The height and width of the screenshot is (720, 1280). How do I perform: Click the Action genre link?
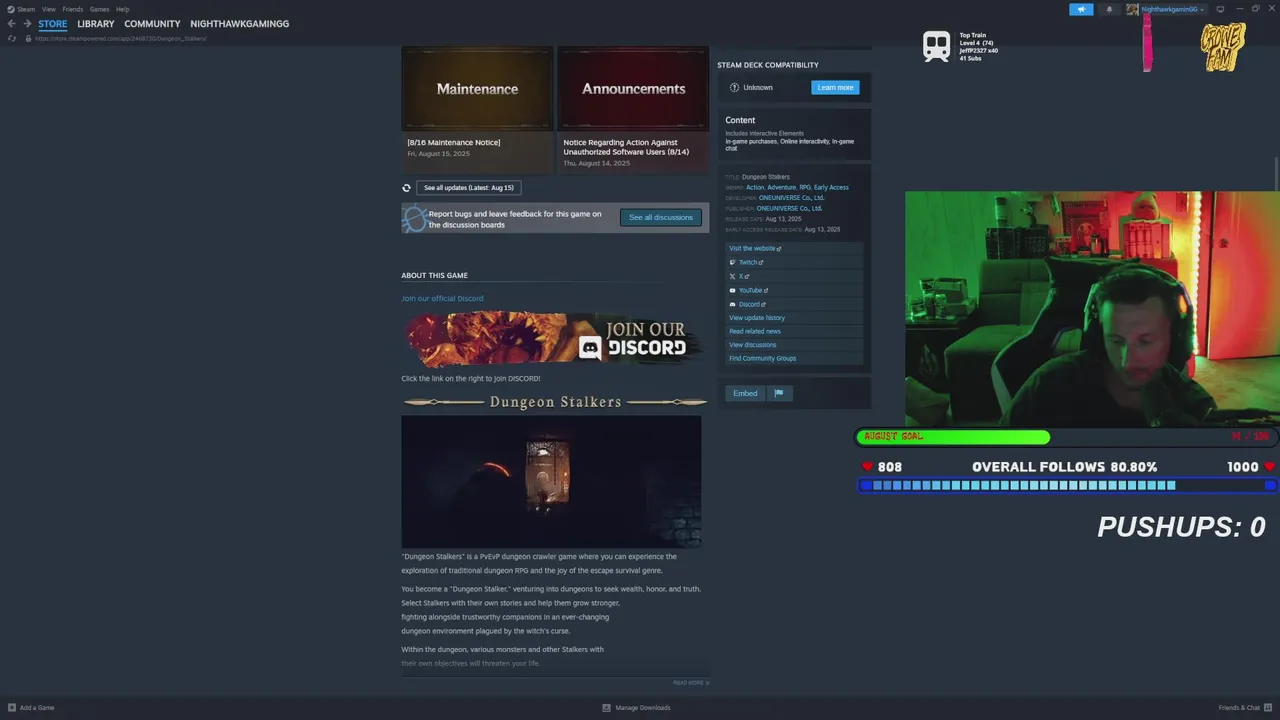[x=755, y=188]
